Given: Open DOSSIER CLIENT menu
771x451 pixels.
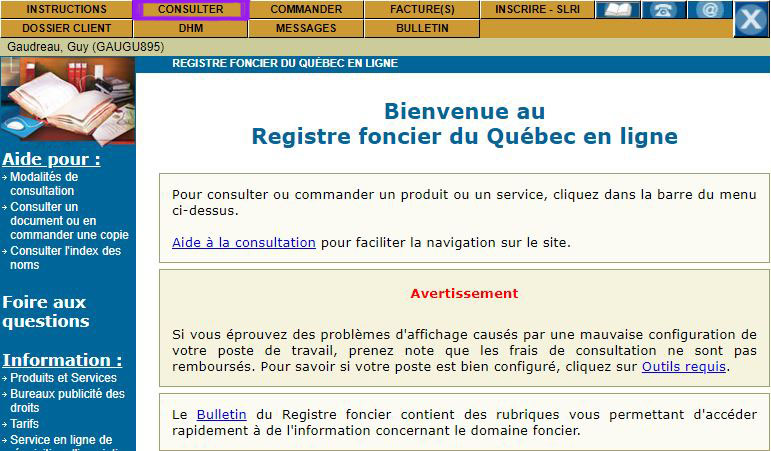Looking at the screenshot, I should [x=66, y=29].
